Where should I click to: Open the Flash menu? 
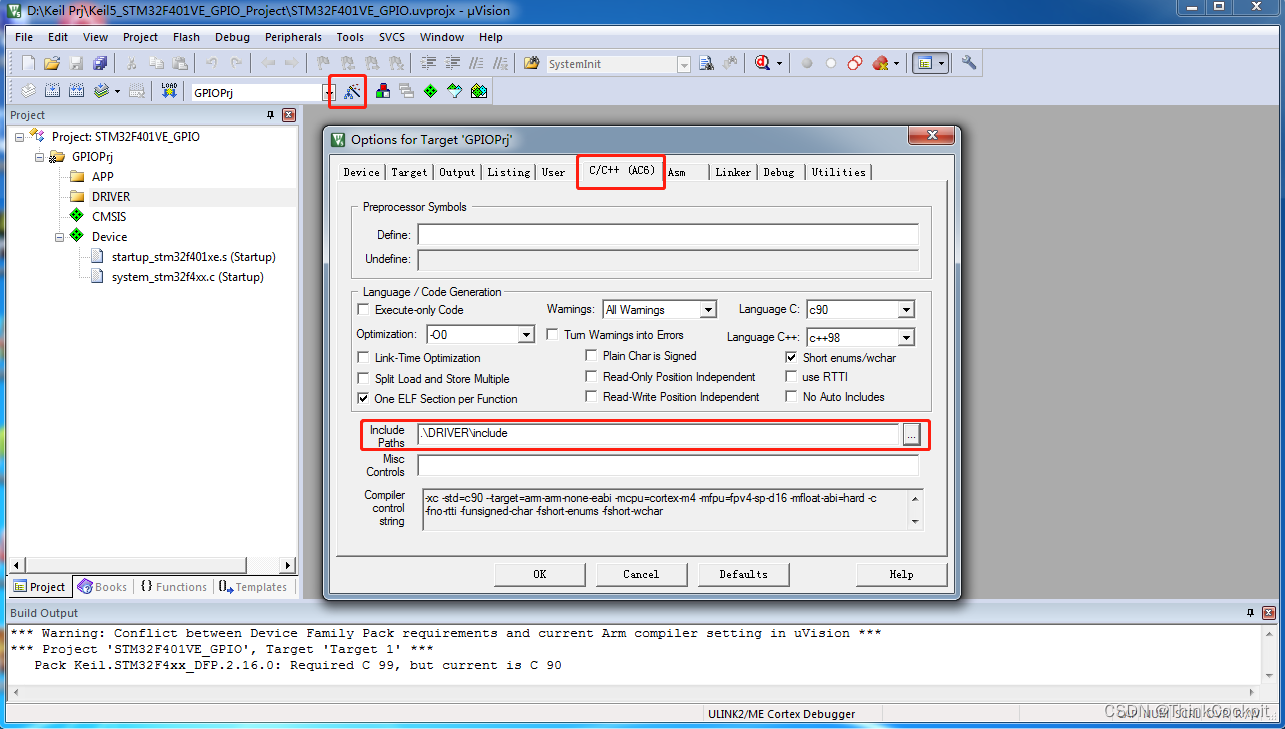[x=186, y=37]
